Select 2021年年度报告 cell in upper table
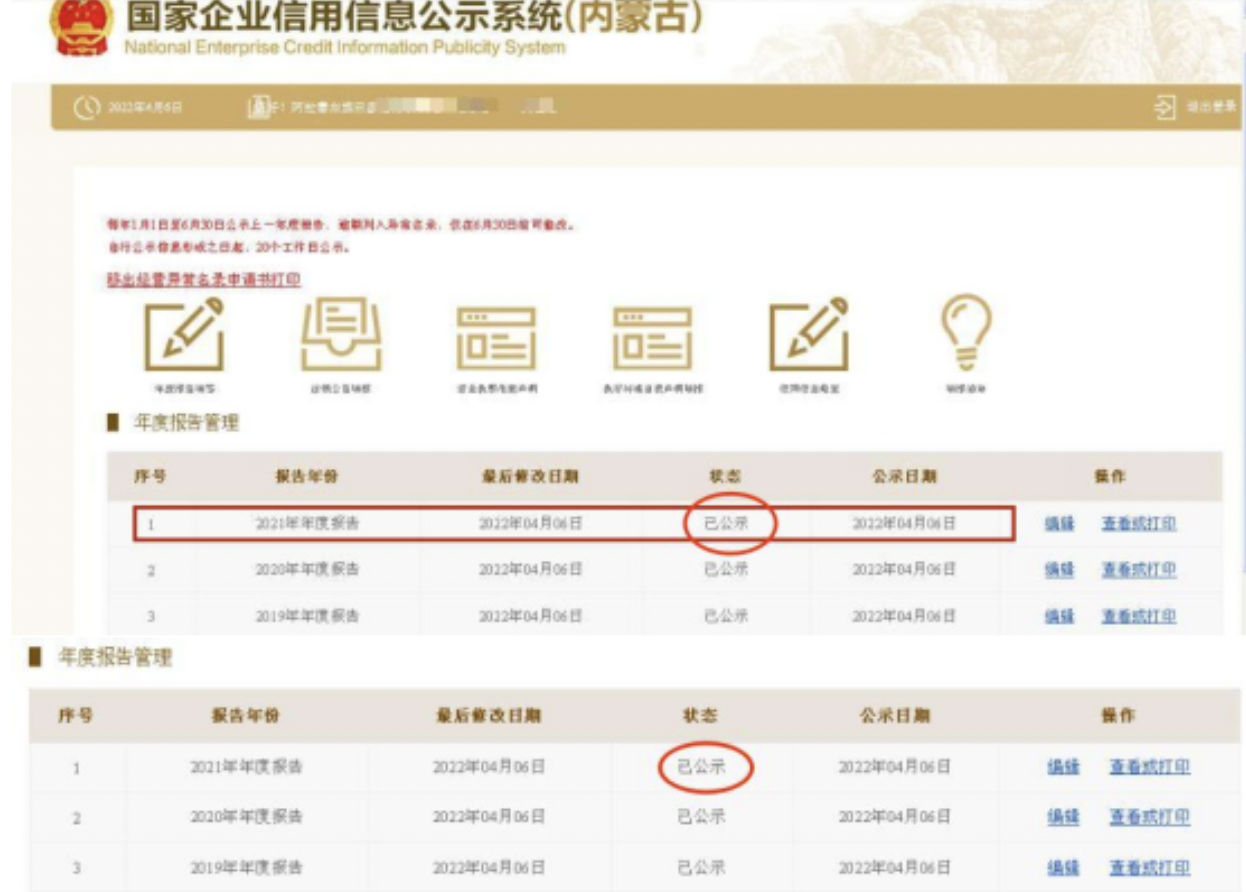 coord(307,524)
